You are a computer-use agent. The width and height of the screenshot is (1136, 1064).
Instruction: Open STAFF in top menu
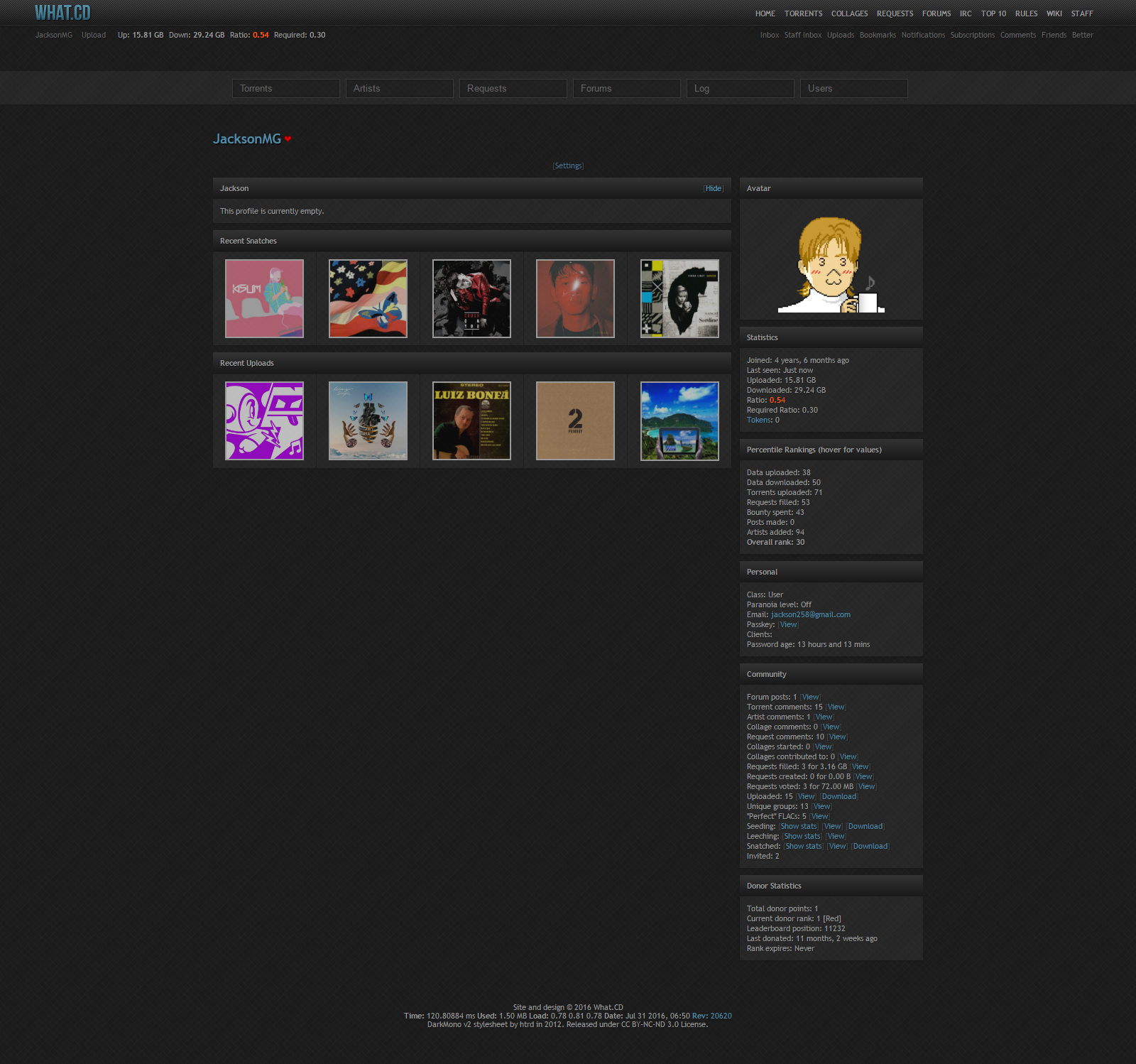pos(1082,13)
